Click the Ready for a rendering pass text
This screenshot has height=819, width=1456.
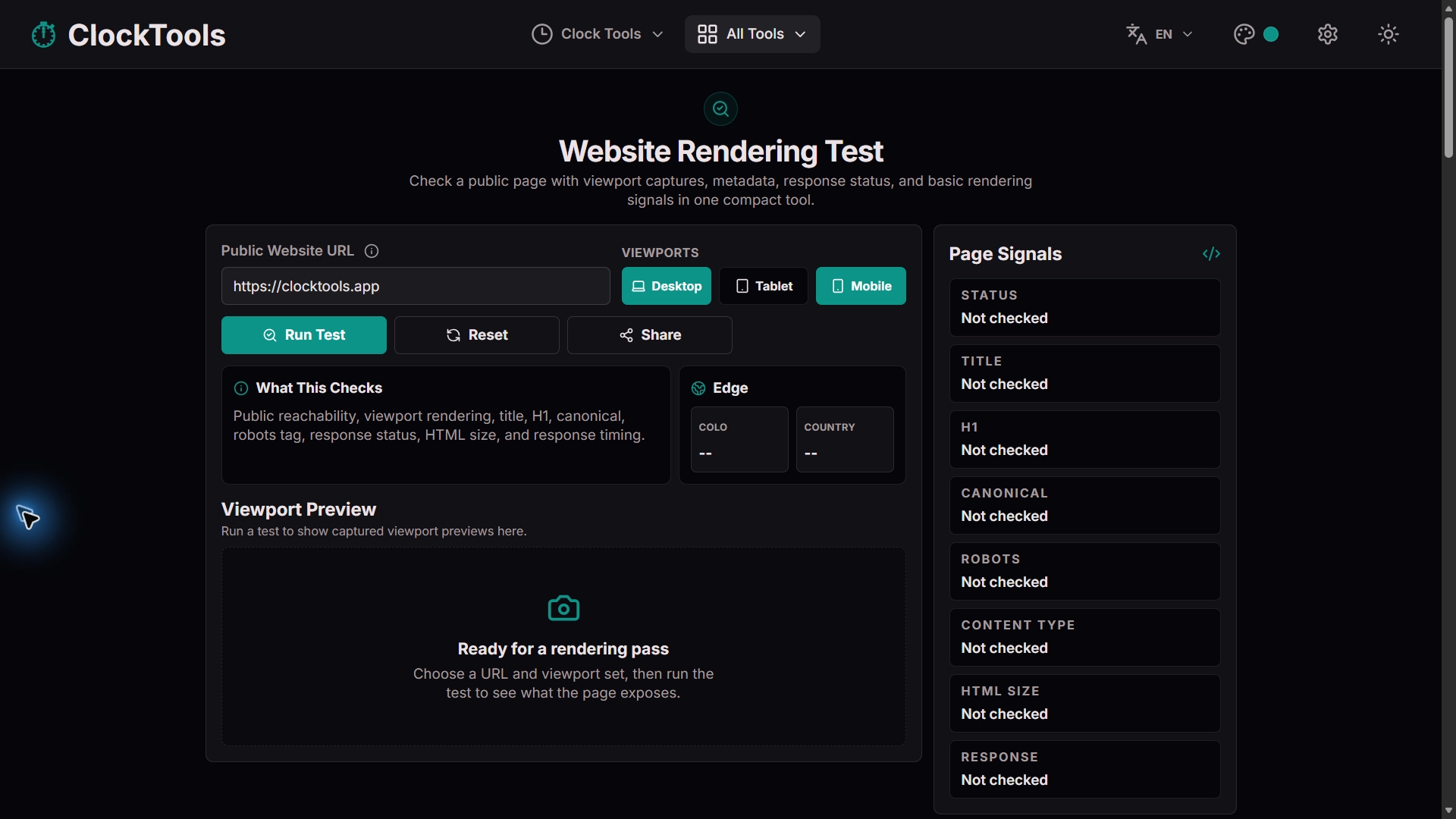click(563, 649)
